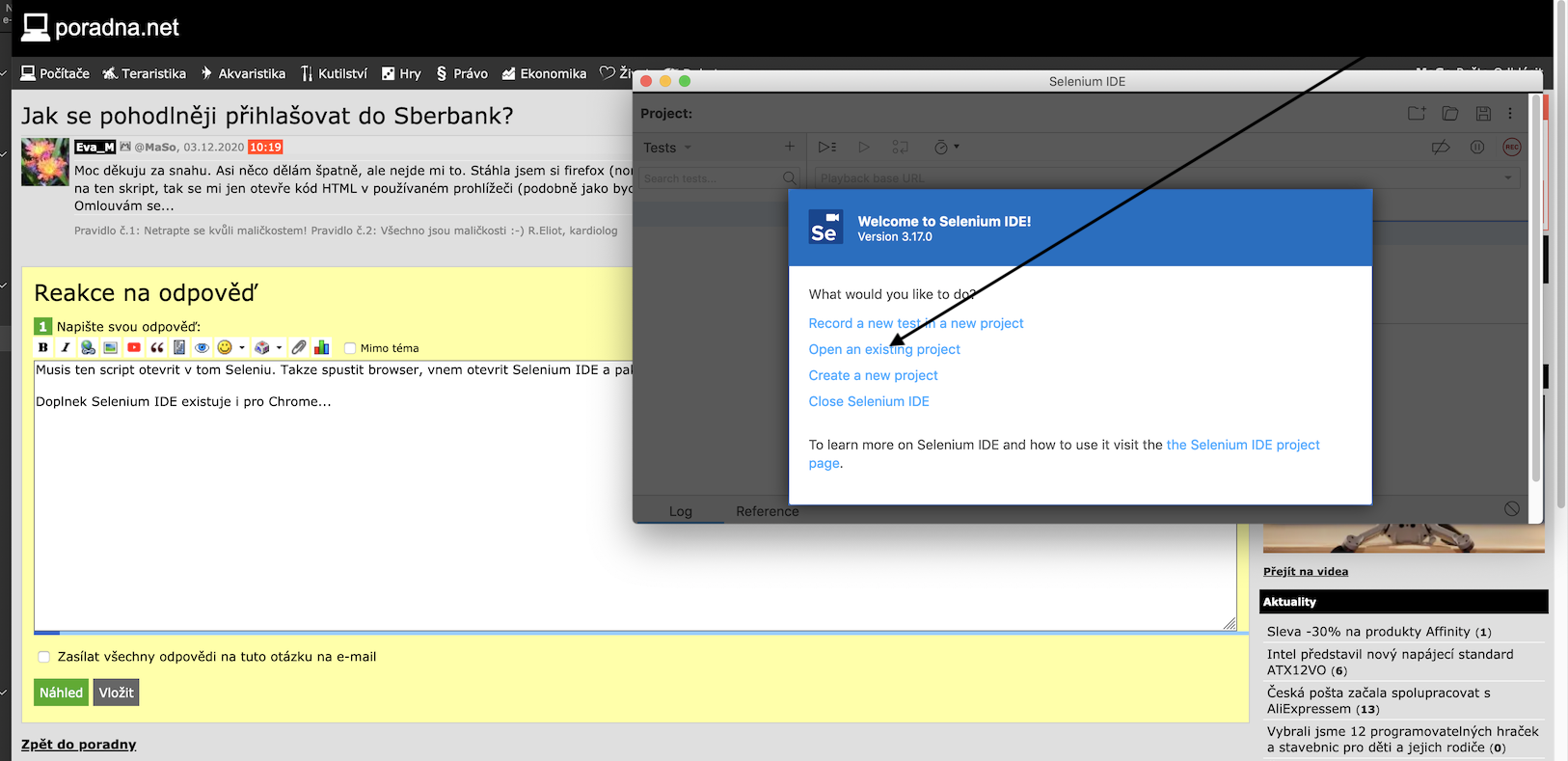This screenshot has height=761, width=1568.
Task: Click 'Close Selenium IDE' link
Action: tap(869, 401)
